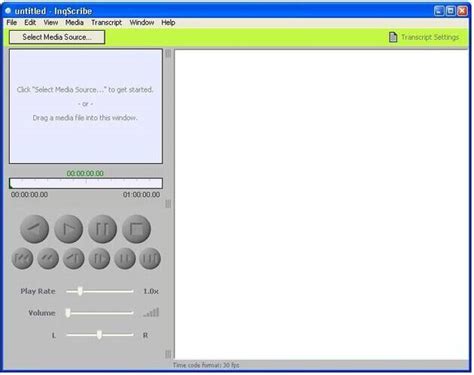Open the Transcript menu
474x375 pixels.
click(x=106, y=22)
